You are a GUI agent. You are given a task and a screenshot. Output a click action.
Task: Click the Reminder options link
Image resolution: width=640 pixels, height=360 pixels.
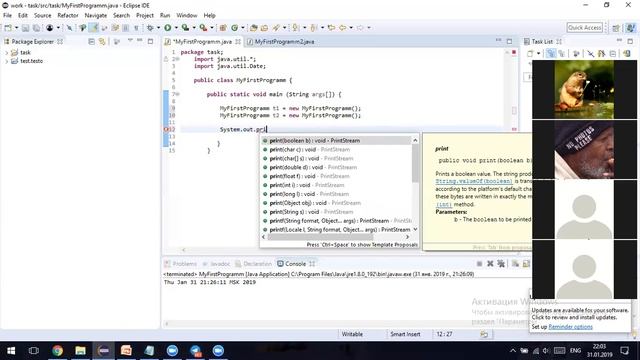570,327
